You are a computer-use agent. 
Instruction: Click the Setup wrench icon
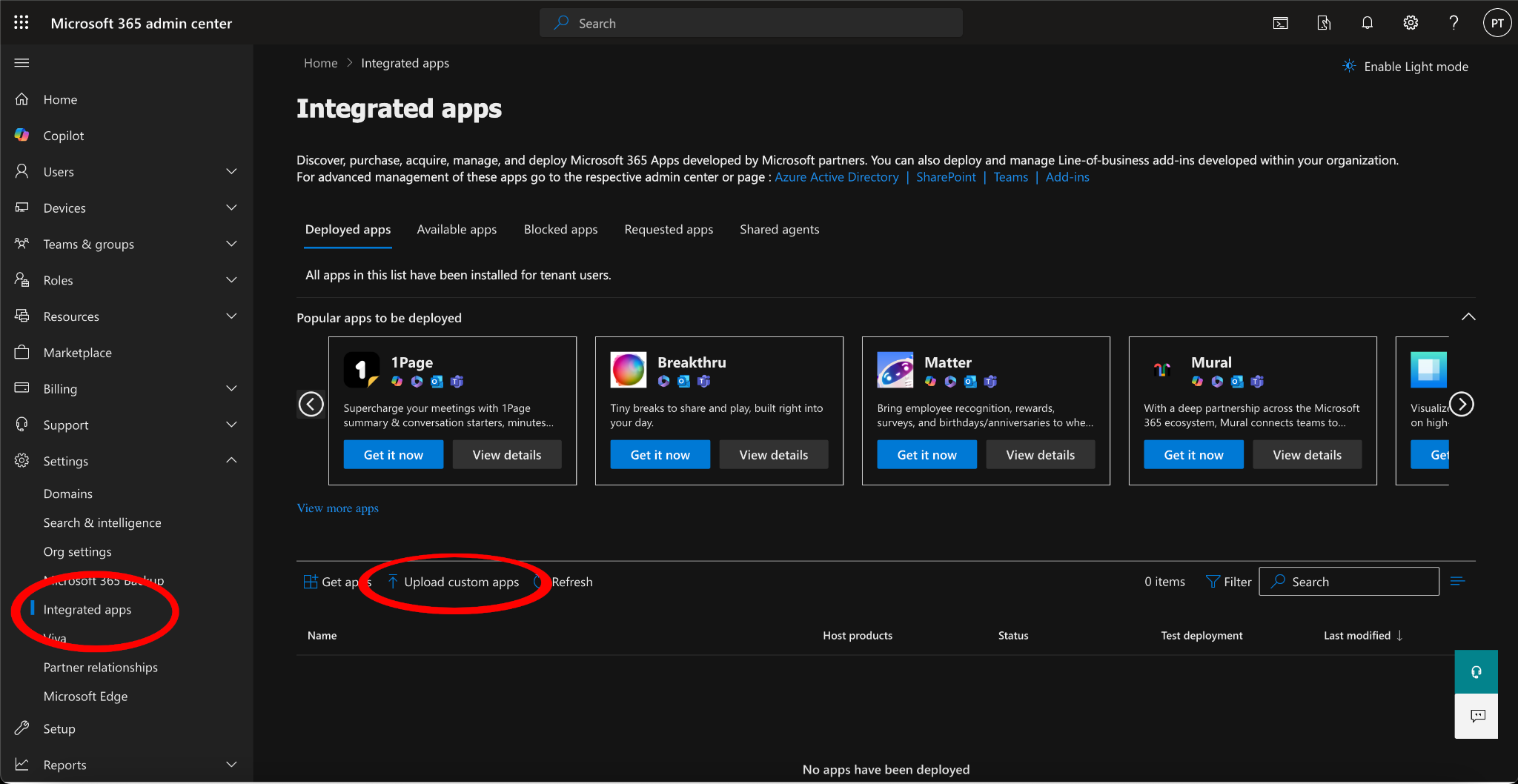(x=22, y=728)
